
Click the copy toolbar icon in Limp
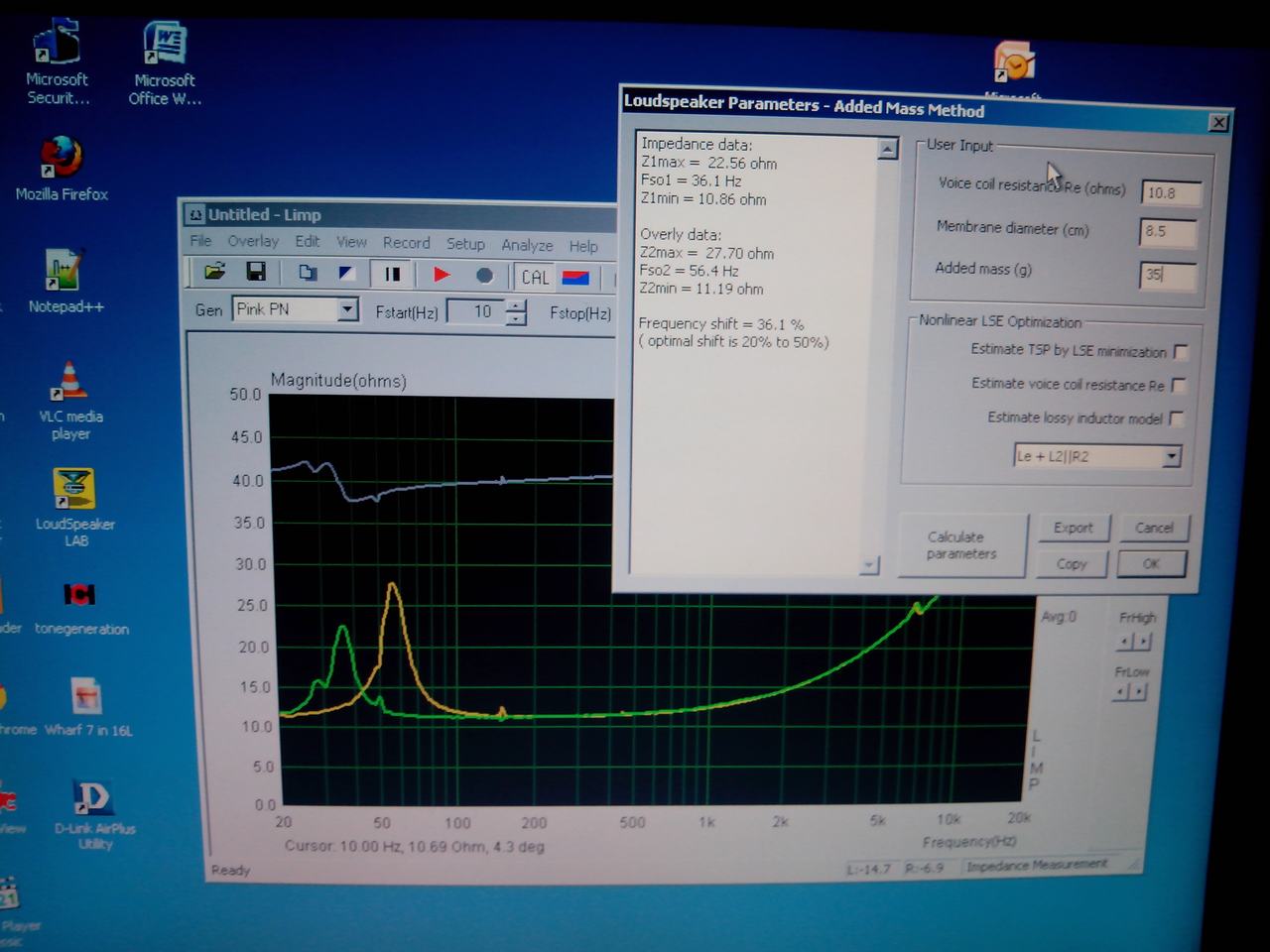point(309,273)
